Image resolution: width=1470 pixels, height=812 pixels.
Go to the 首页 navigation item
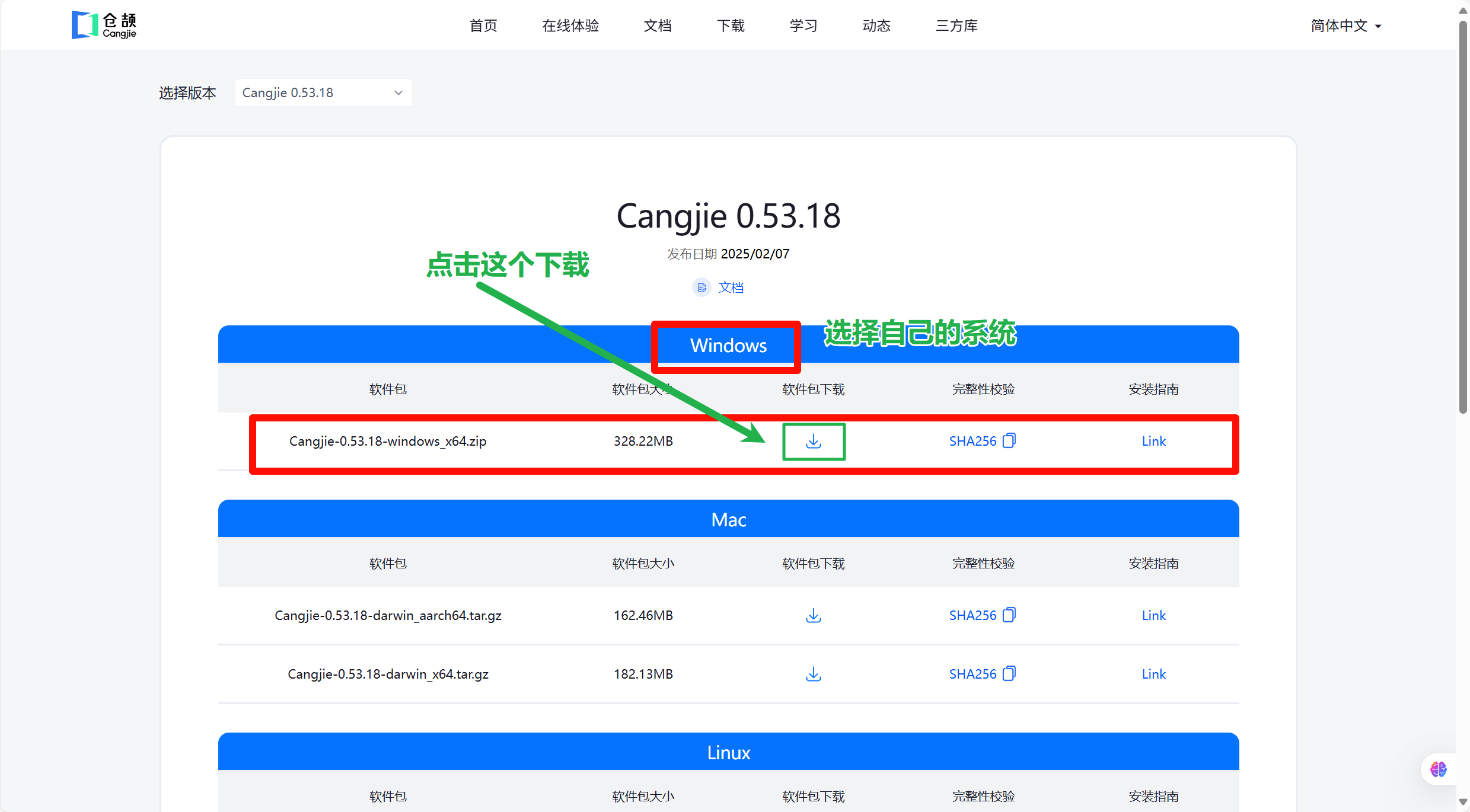[483, 26]
